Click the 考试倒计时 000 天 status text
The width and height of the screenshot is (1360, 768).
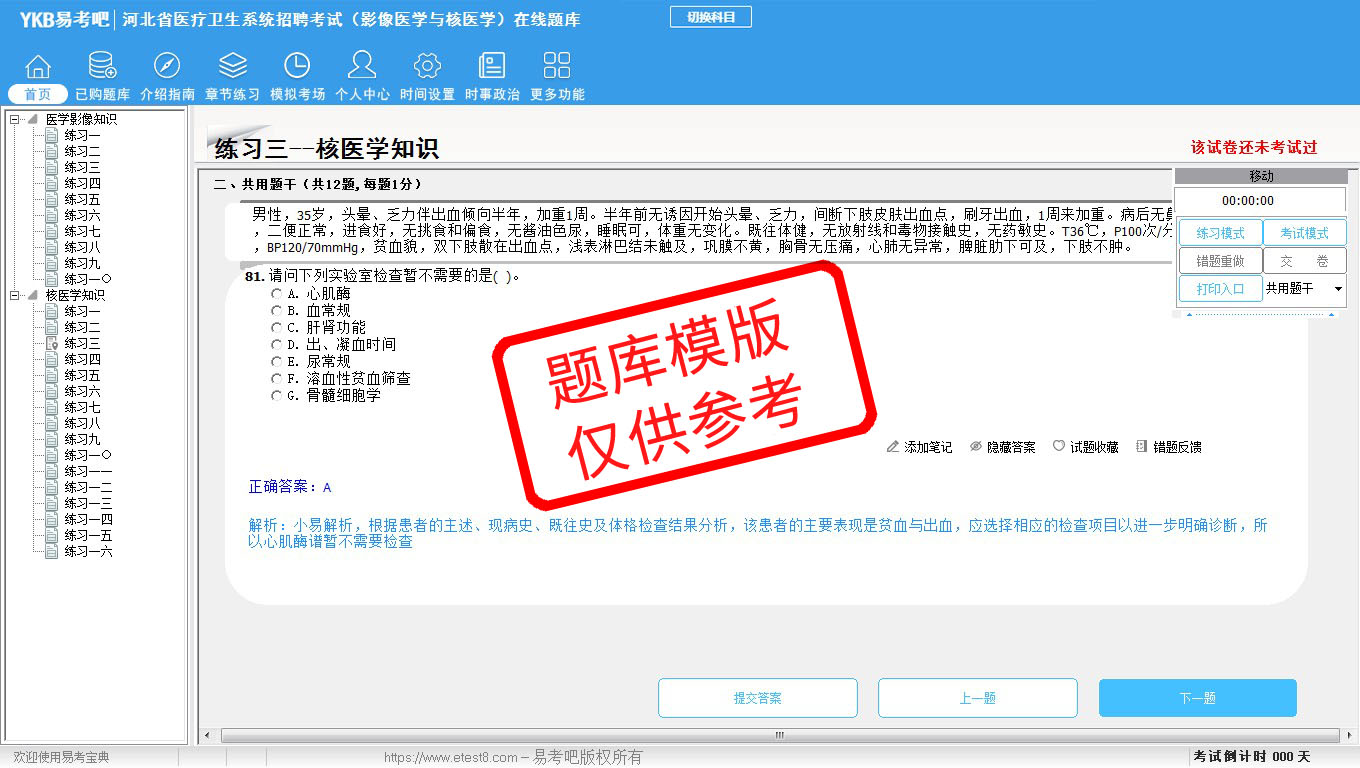[x=1251, y=757]
